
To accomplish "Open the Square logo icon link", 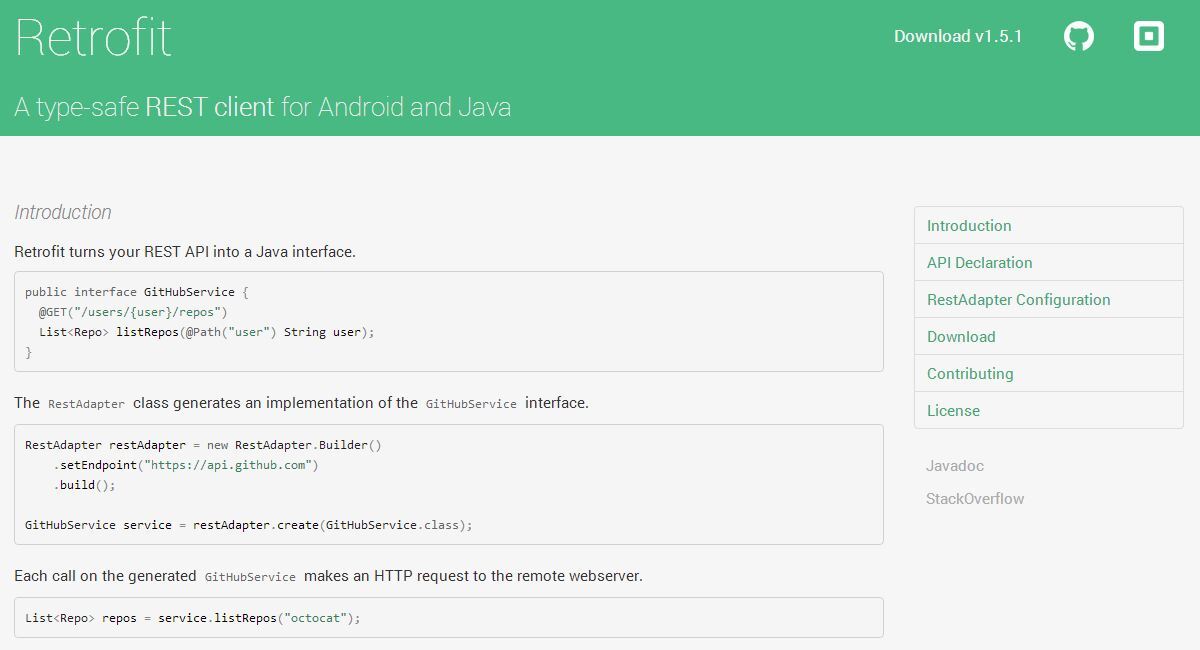I will pyautogui.click(x=1149, y=36).
